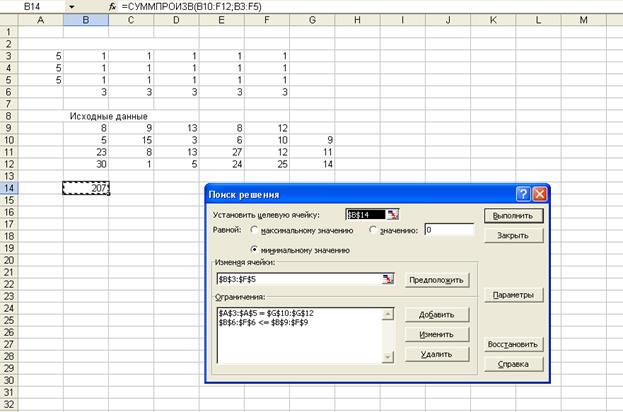
Task: Select column M header
Action: 584,20
